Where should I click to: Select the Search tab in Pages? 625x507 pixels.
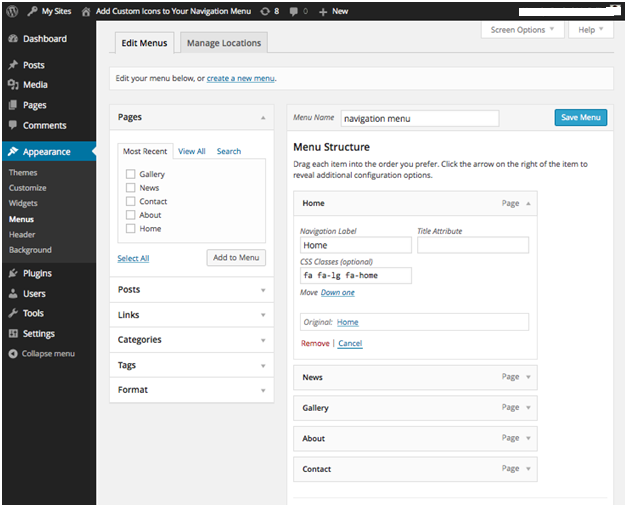[229, 151]
